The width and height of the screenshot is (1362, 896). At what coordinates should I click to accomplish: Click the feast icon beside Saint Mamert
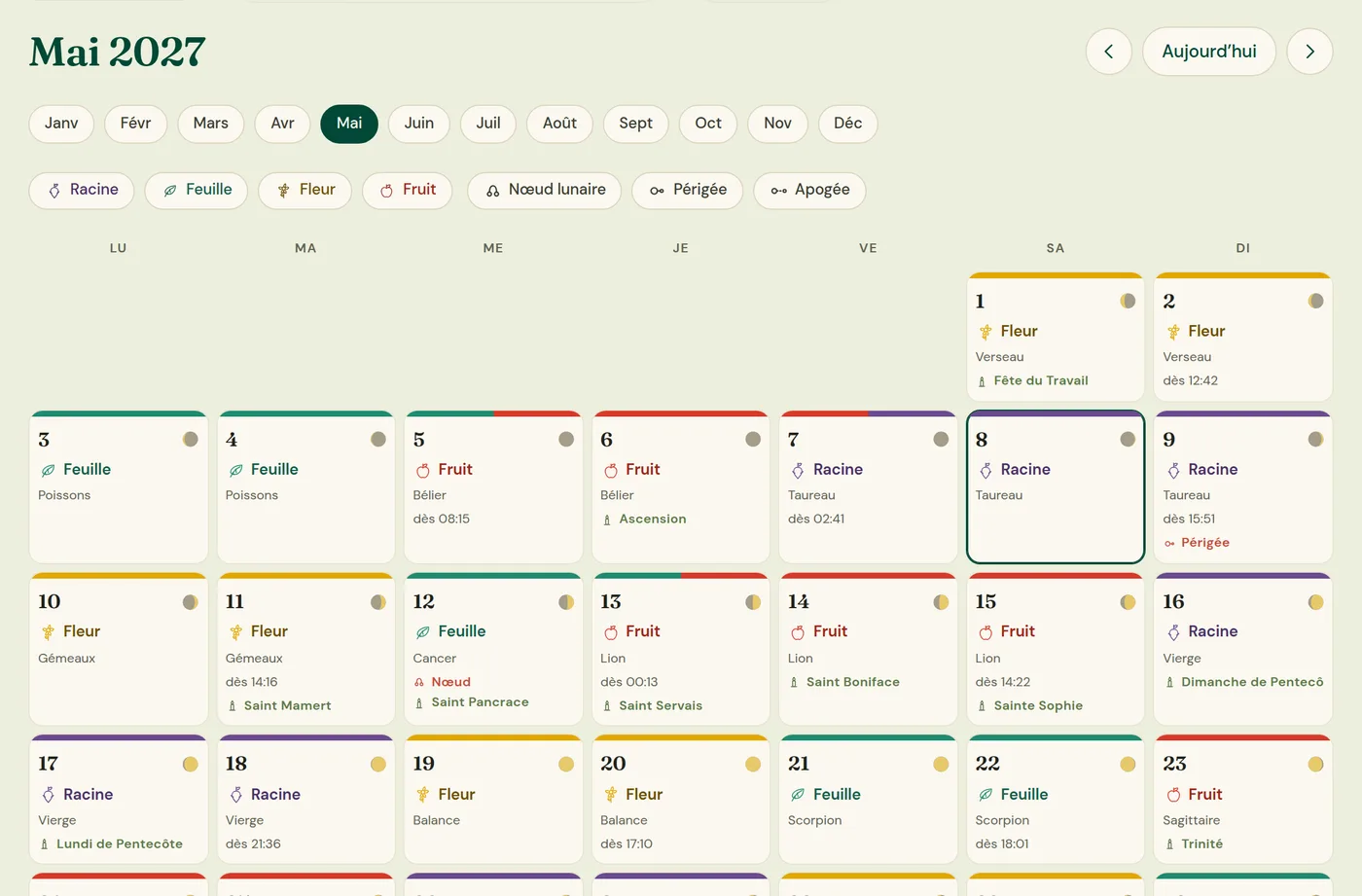(233, 706)
